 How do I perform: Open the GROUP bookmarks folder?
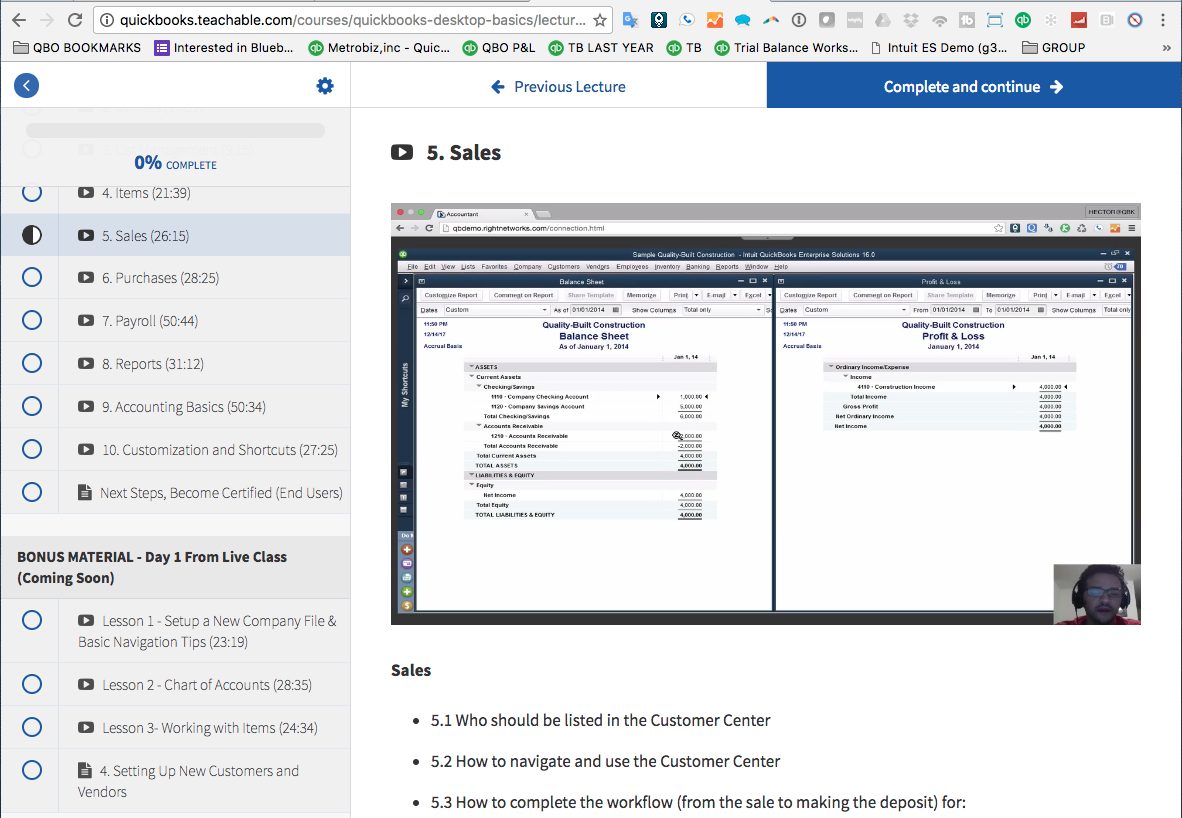(x=1054, y=47)
